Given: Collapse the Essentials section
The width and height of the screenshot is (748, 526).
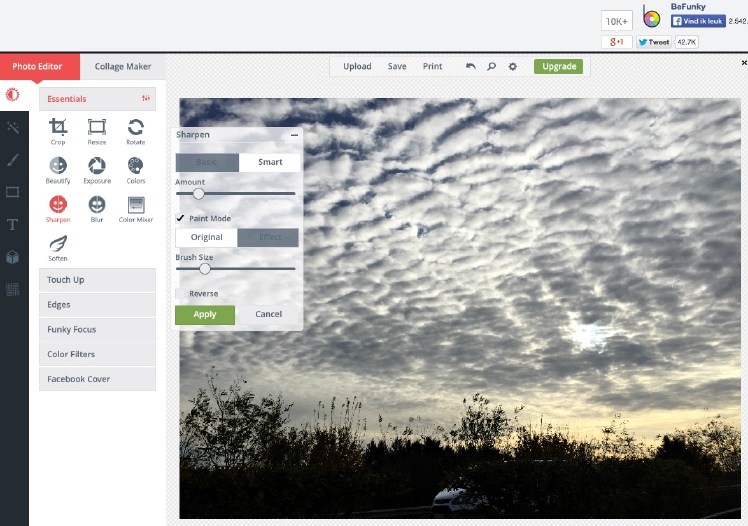Looking at the screenshot, I should click(97, 99).
